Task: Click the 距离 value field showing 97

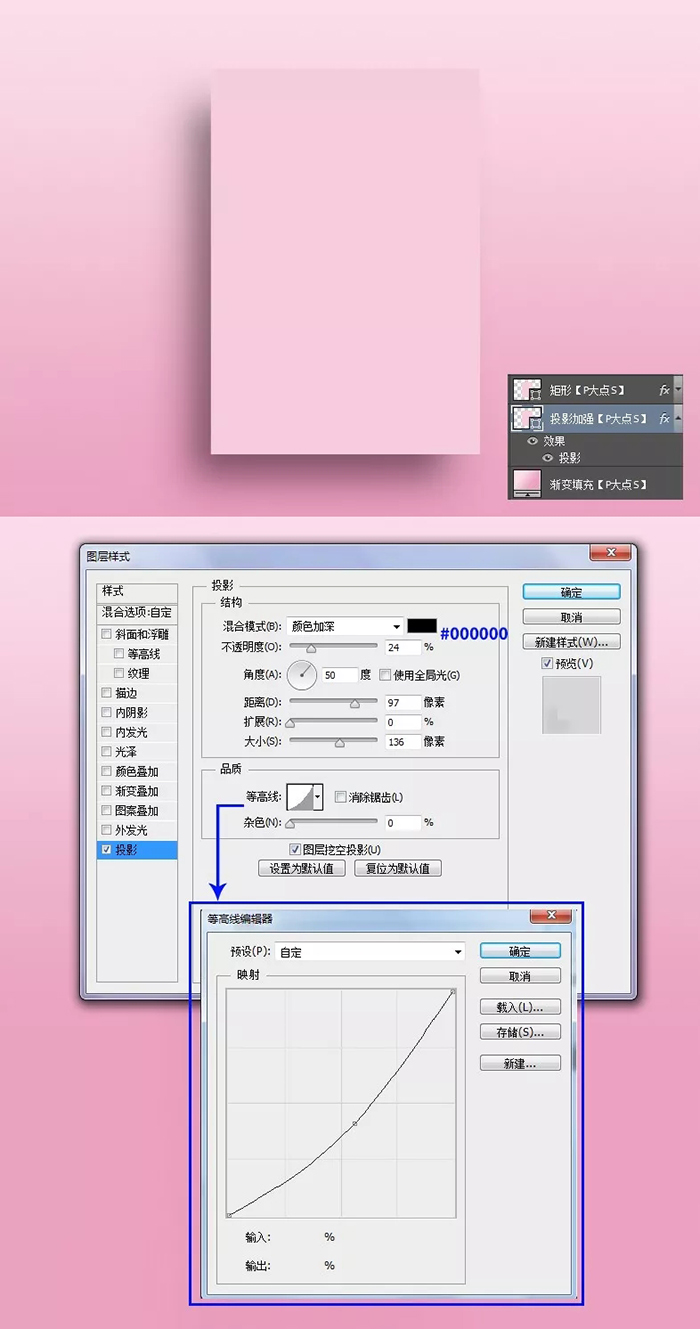Action: click(402, 702)
